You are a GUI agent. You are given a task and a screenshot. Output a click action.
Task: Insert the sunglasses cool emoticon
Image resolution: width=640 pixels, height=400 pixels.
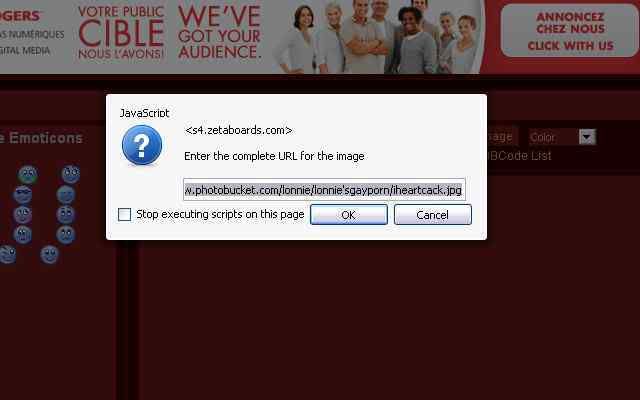click(22, 194)
